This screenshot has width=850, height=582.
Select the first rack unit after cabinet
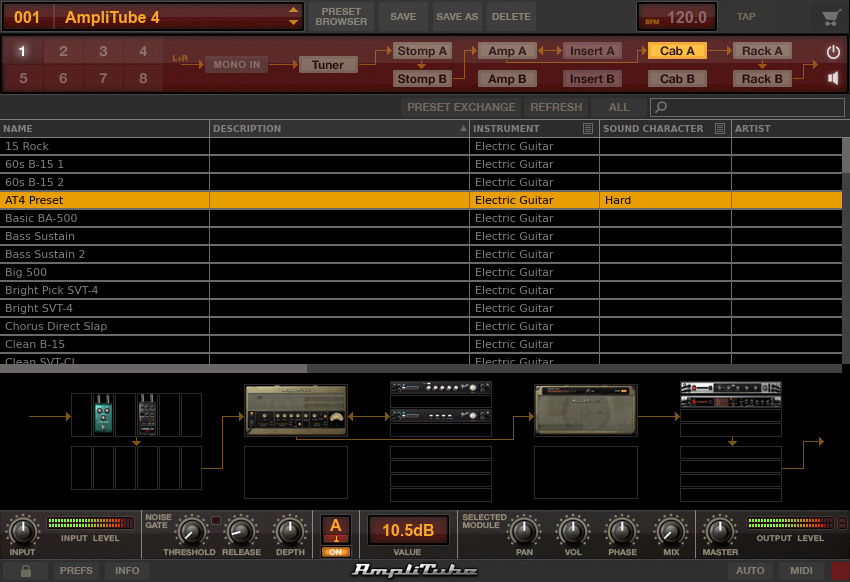coord(731,387)
